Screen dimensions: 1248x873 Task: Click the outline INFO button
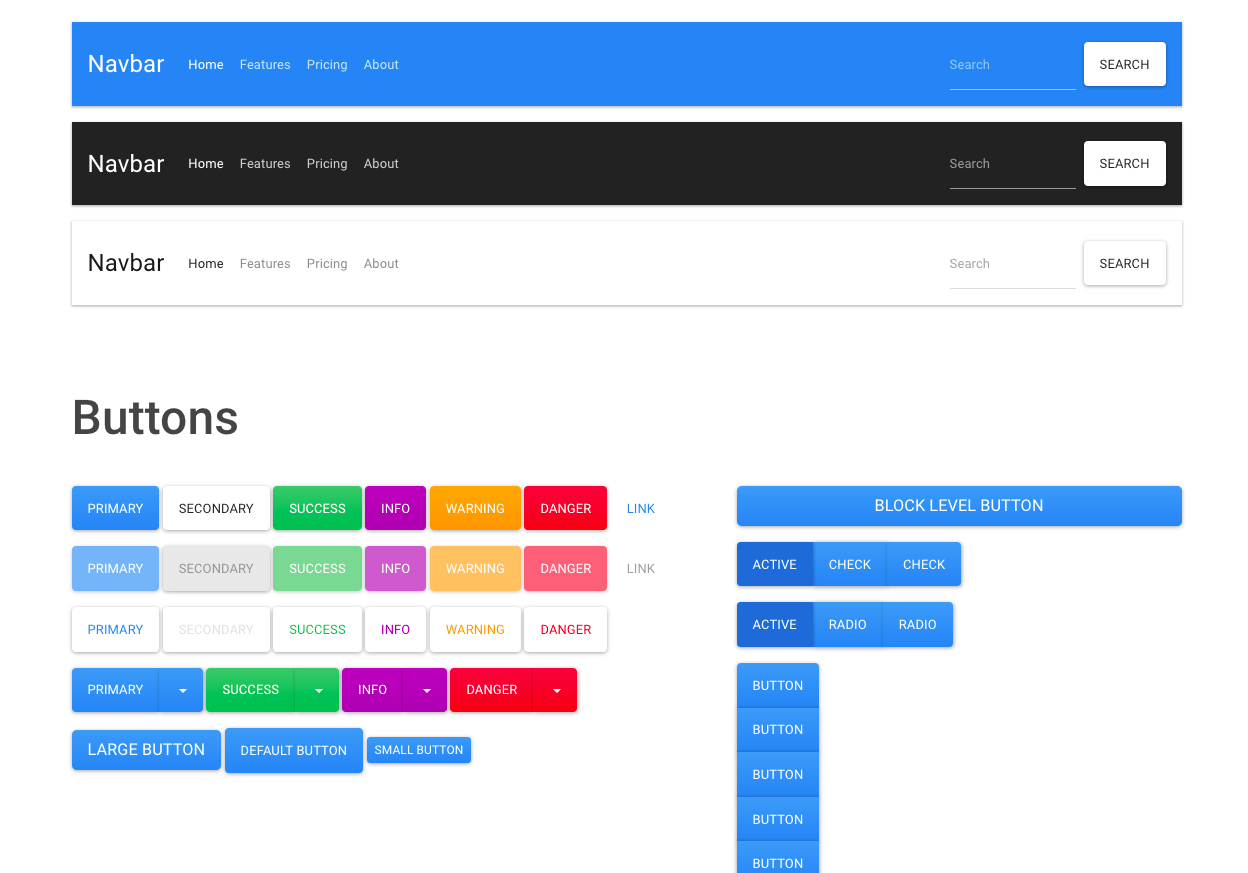(395, 629)
